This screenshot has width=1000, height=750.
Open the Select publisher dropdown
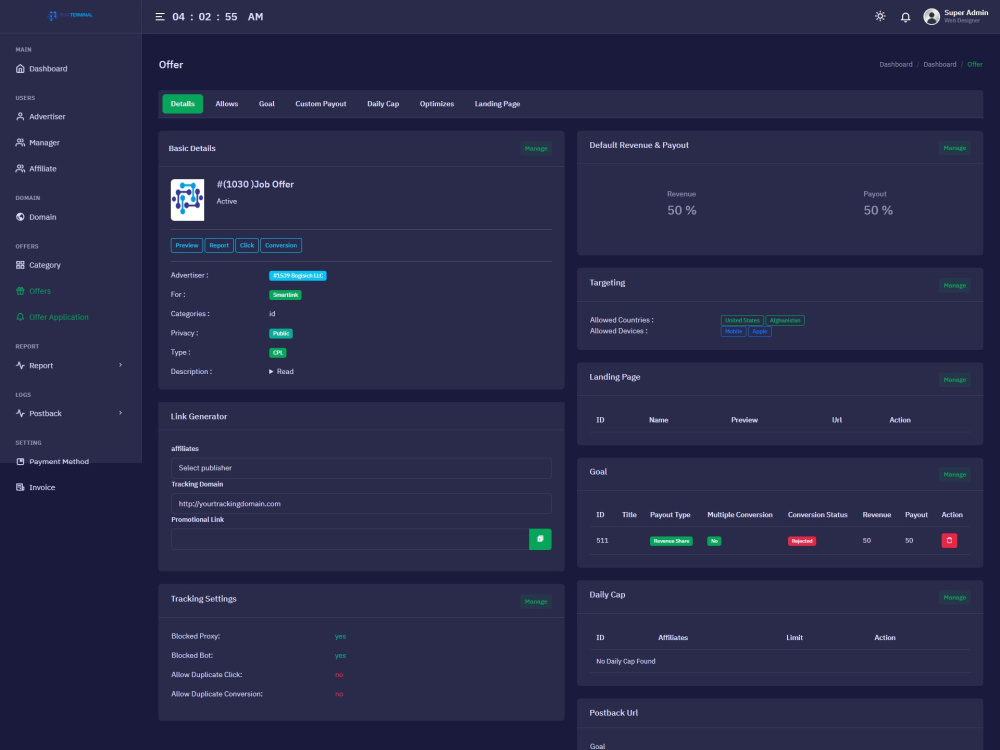point(361,468)
